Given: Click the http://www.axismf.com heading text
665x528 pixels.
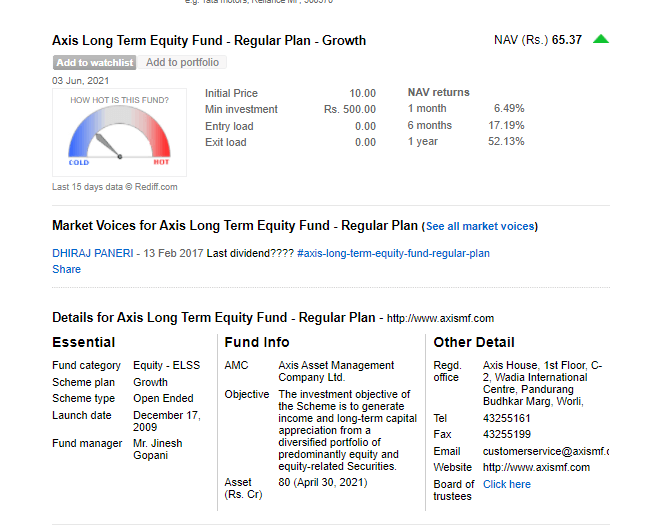Looking at the screenshot, I should click(x=440, y=318).
